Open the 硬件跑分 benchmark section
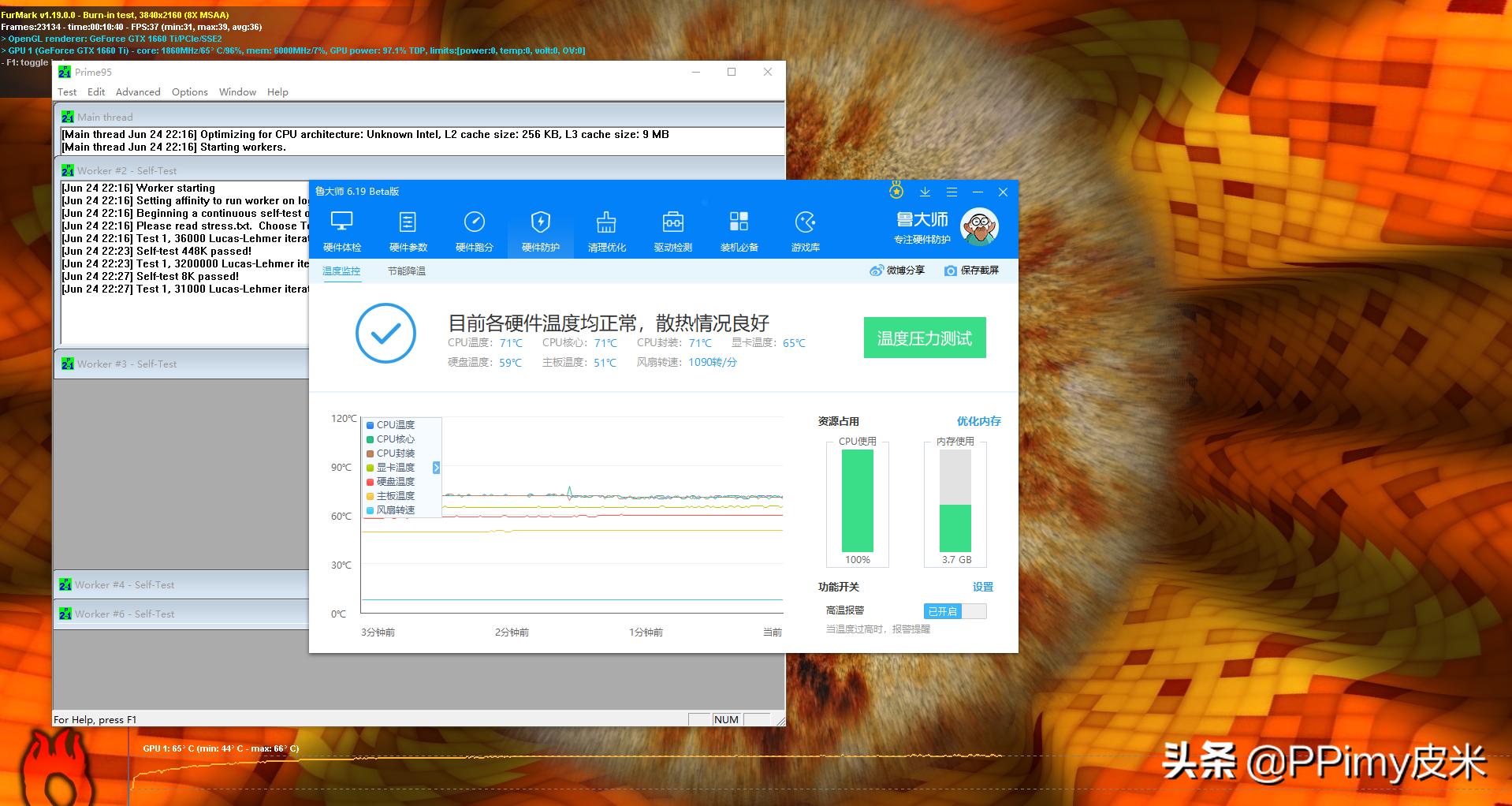The height and width of the screenshot is (806, 1512). tap(474, 229)
